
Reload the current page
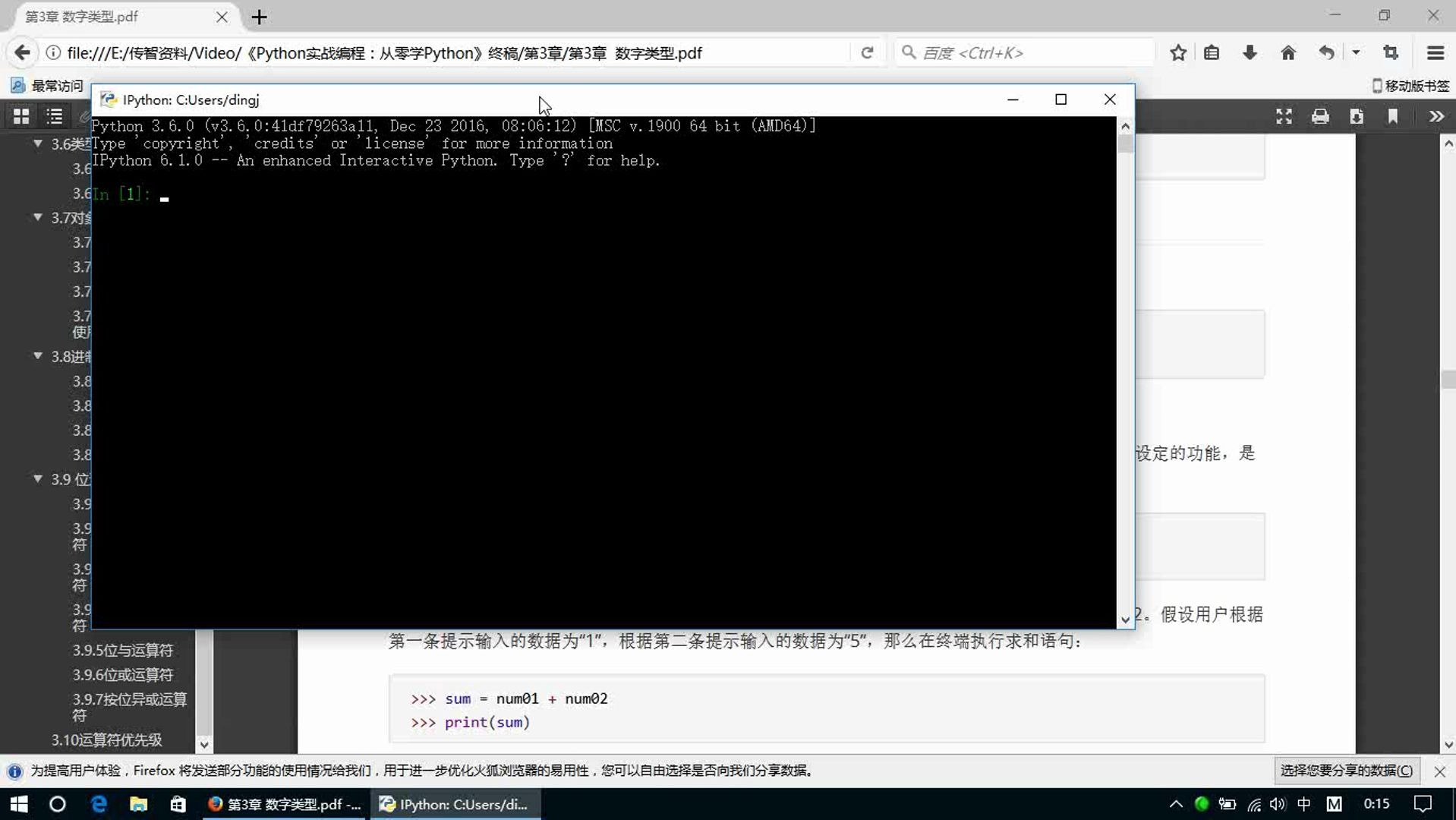868,52
